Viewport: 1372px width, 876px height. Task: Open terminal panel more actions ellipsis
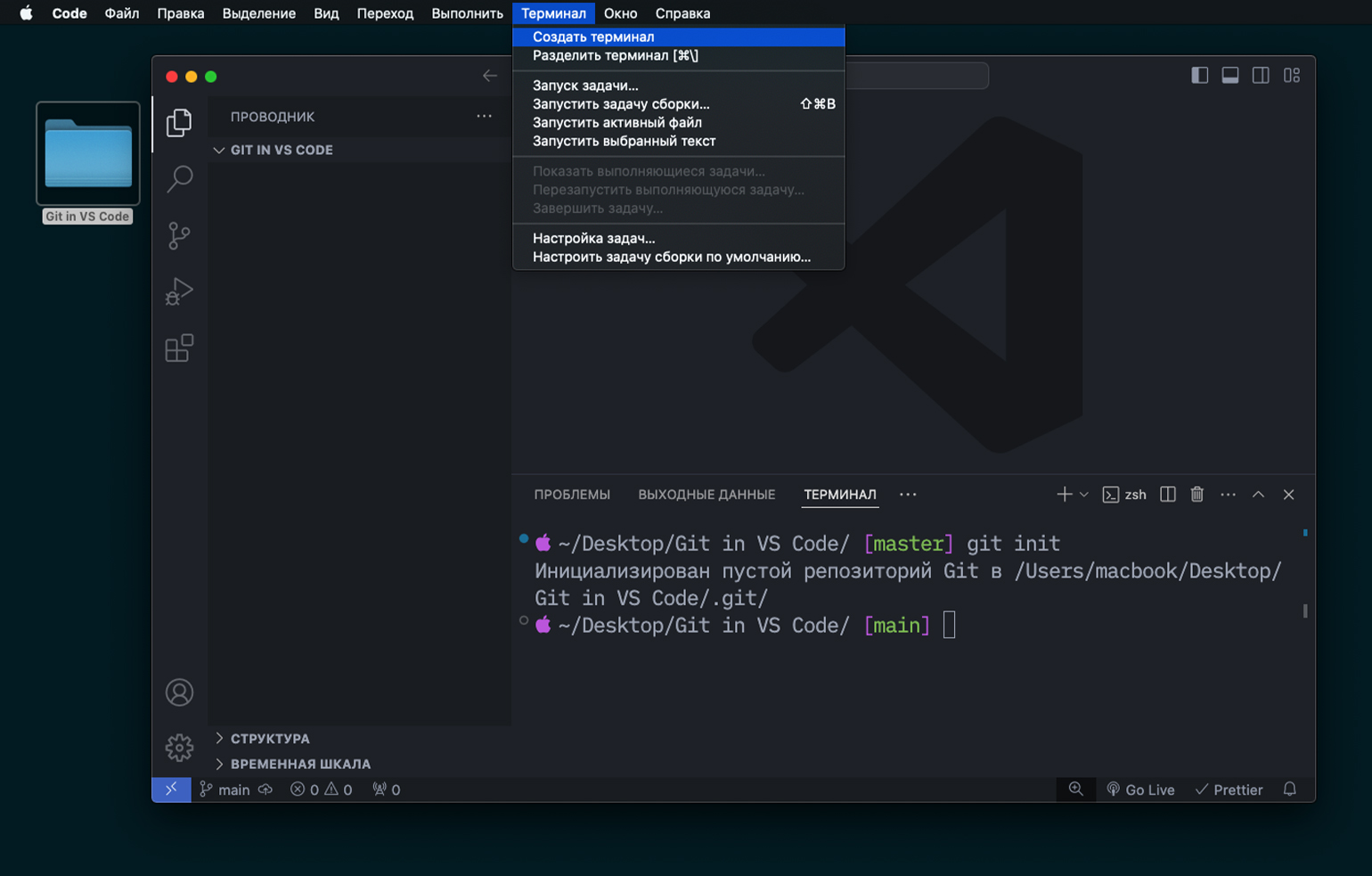coord(1228,495)
